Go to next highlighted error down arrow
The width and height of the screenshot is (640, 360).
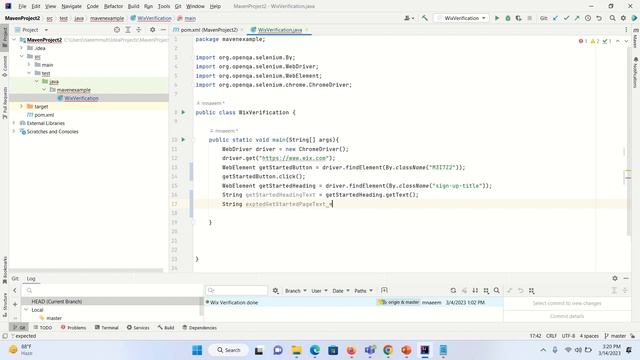(x=626, y=41)
